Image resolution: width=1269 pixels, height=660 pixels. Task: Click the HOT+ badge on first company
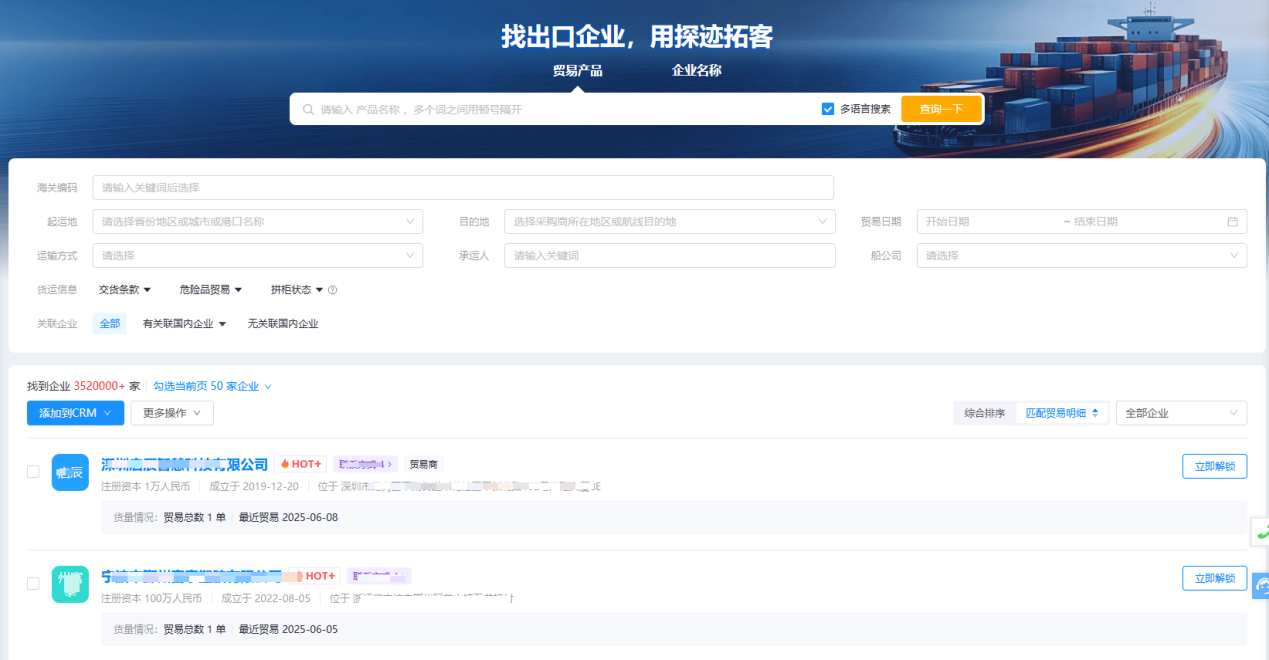[301, 464]
